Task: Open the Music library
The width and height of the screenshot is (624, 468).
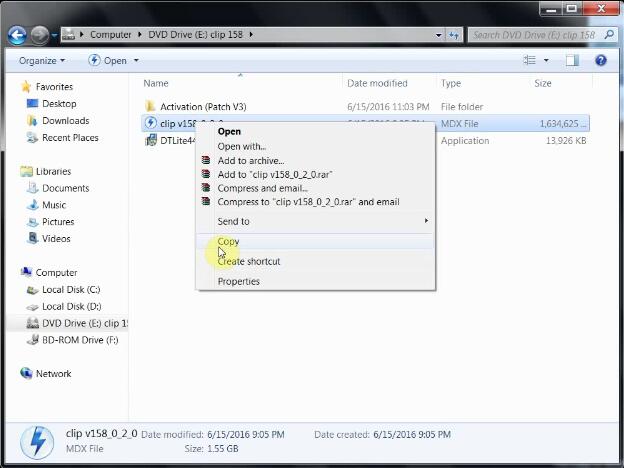Action: (54, 205)
